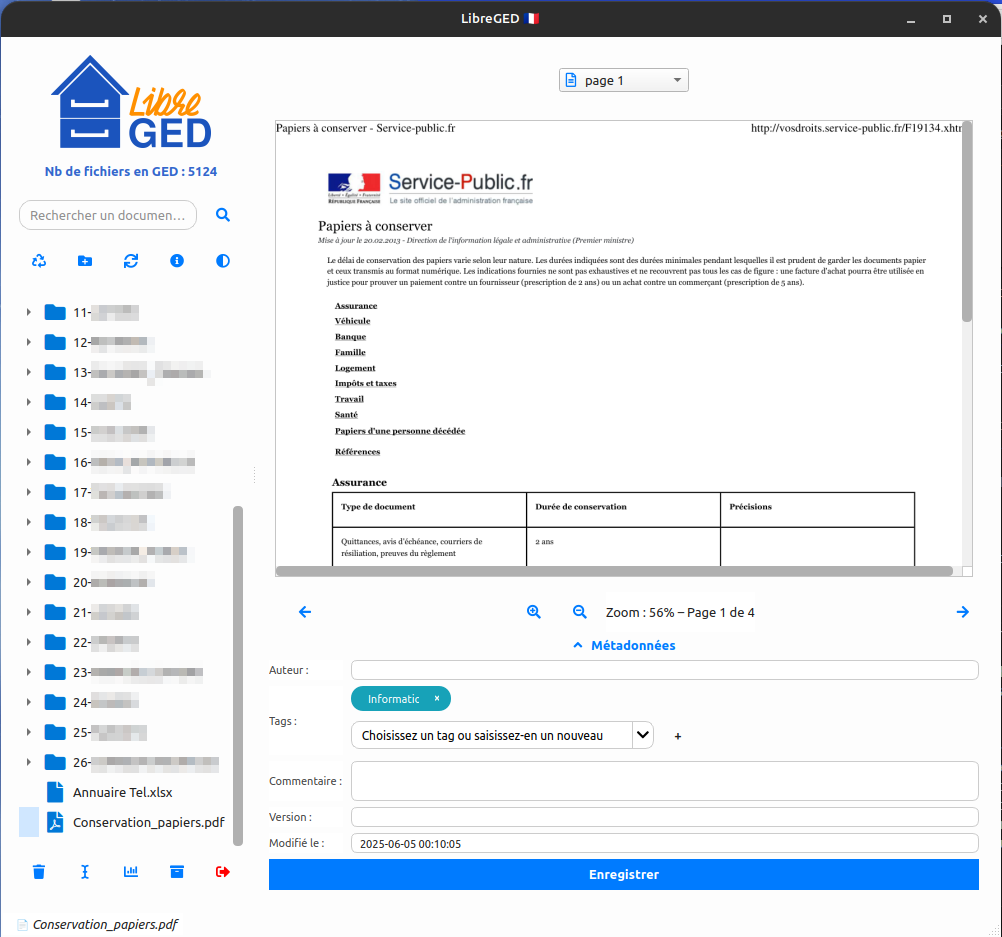Viewport: 1002px width, 937px height.
Task: Click the rename text-cursor icon
Action: pos(85,872)
